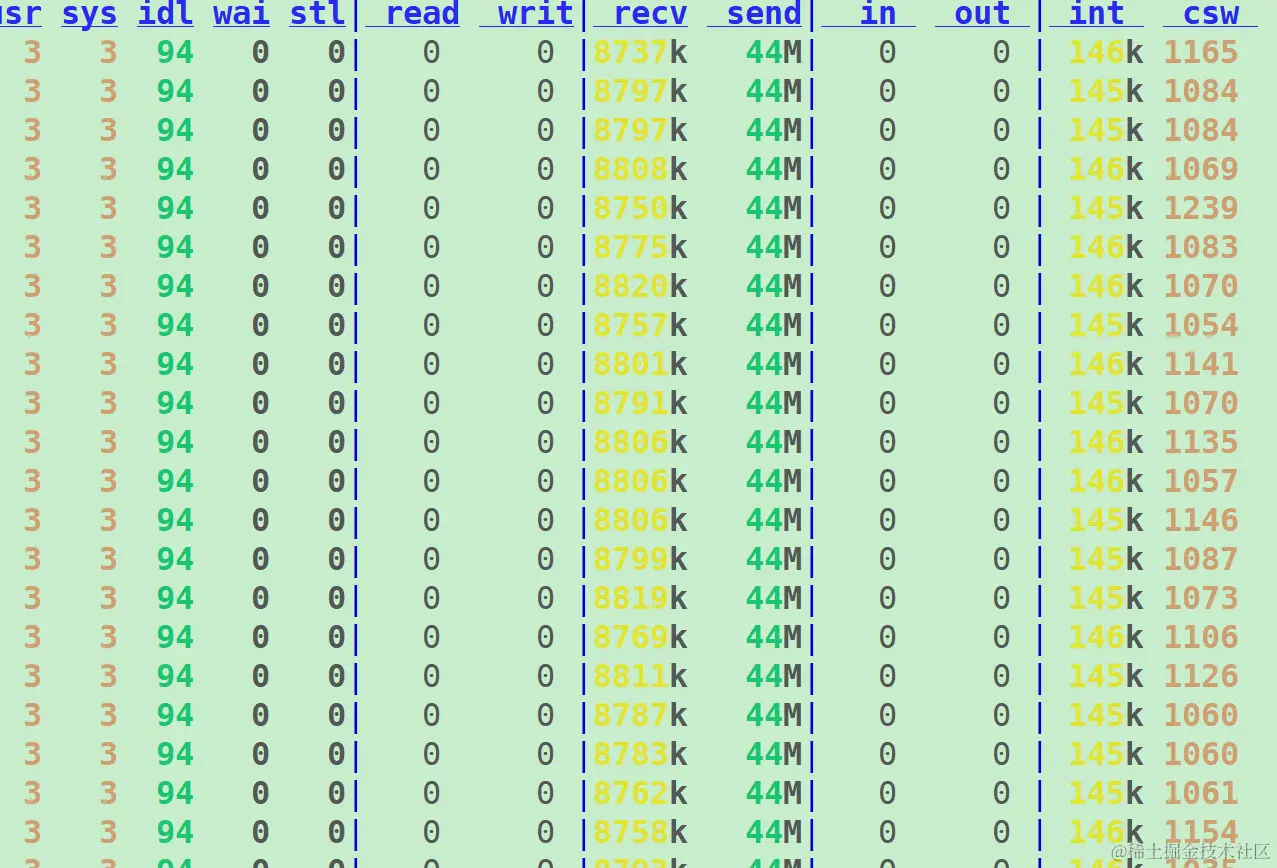Select the recv value 8808k
Viewport: 1277px width, 868px height.
641,169
